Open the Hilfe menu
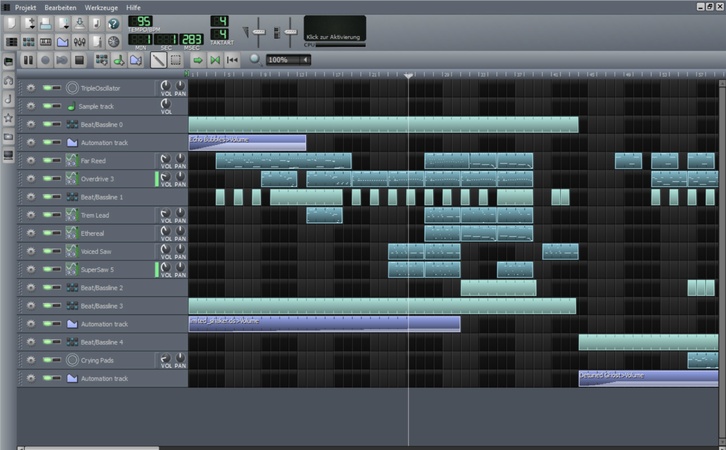This screenshot has height=450, width=726. coord(133,7)
